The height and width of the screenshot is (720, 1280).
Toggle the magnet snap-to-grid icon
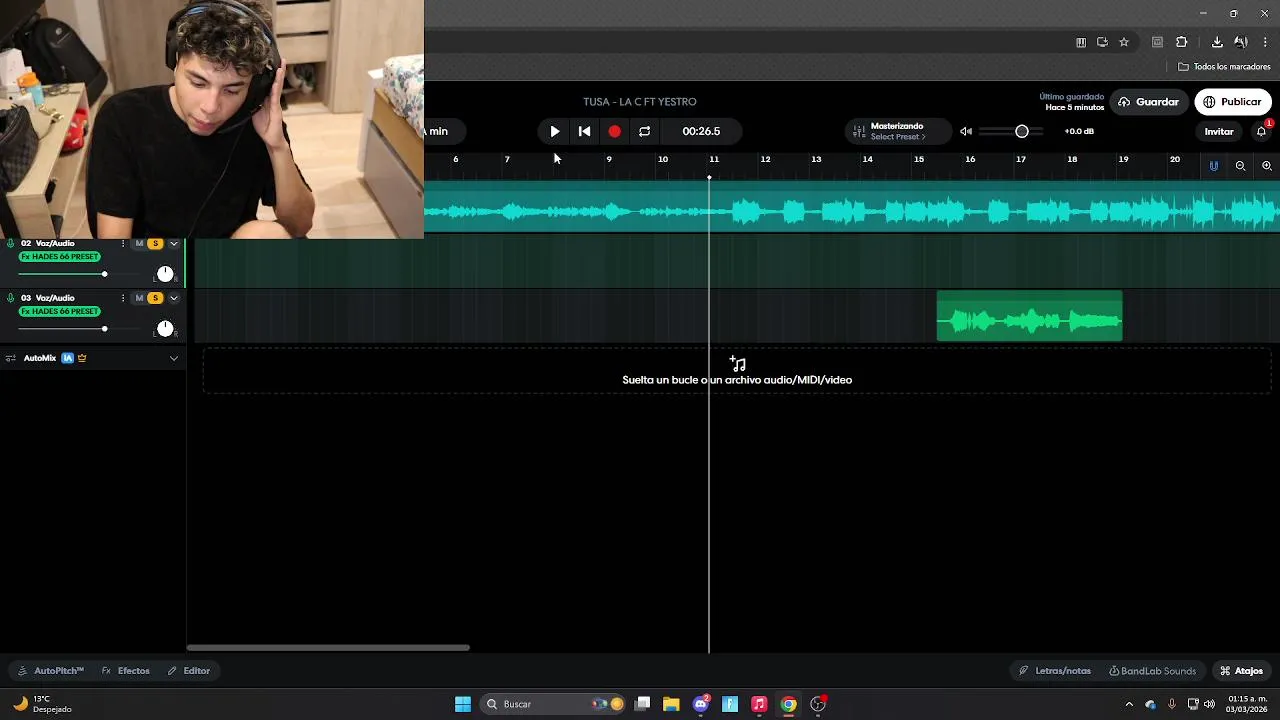(x=1214, y=166)
